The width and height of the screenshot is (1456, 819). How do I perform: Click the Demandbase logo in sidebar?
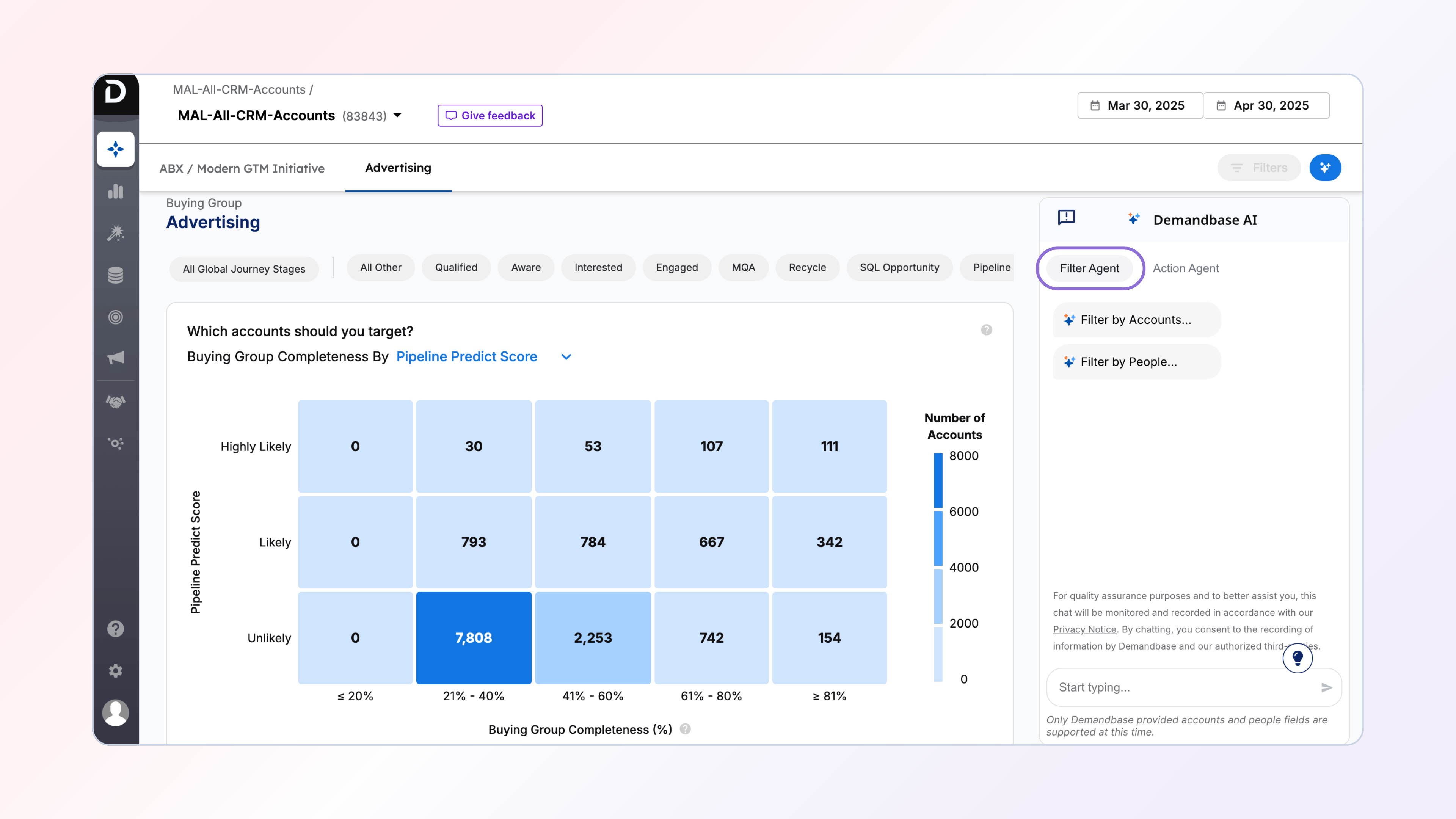(115, 91)
